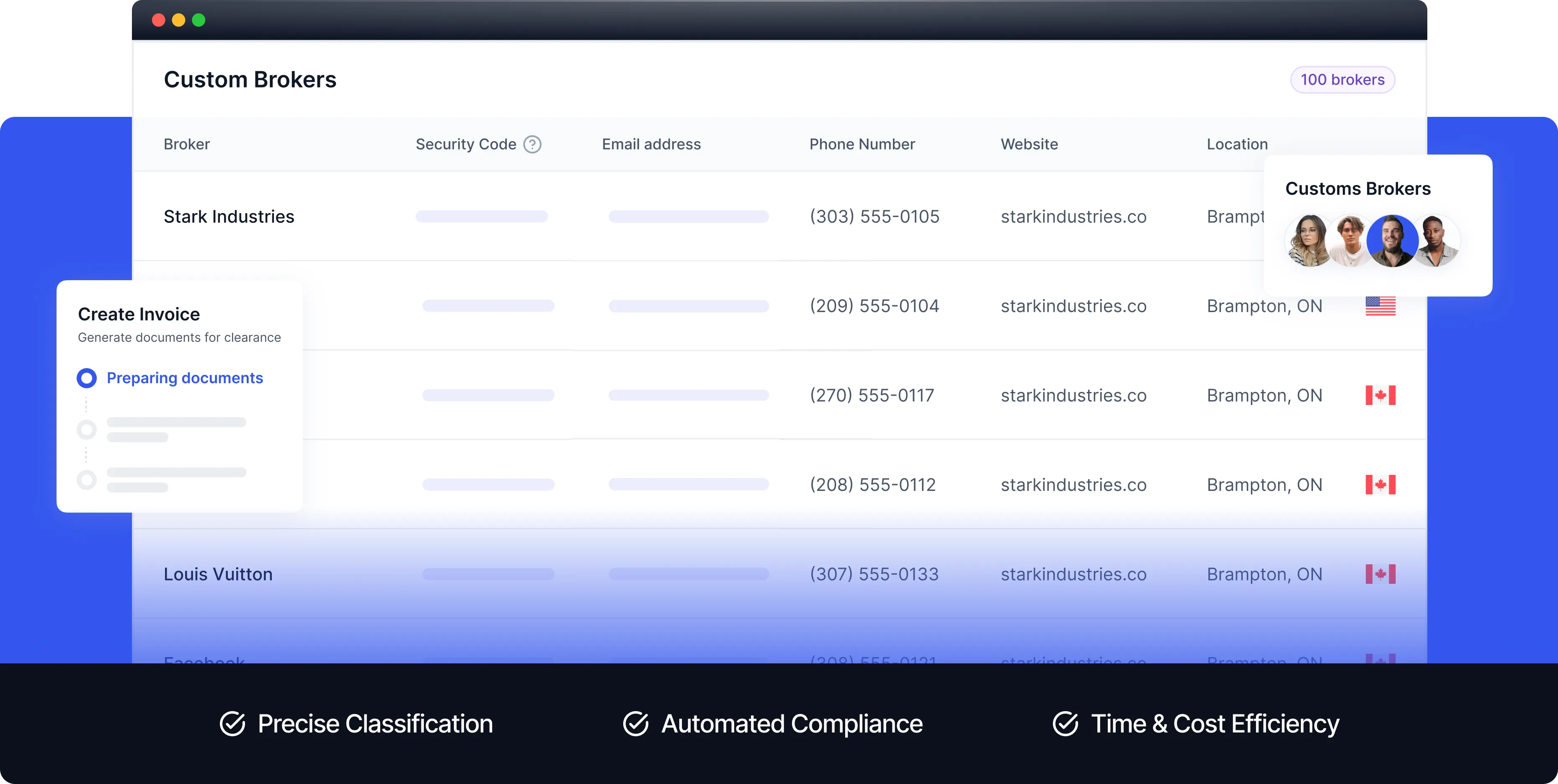
Task: Click the Stark Industries security code placeholder
Action: pyautogui.click(x=482, y=217)
